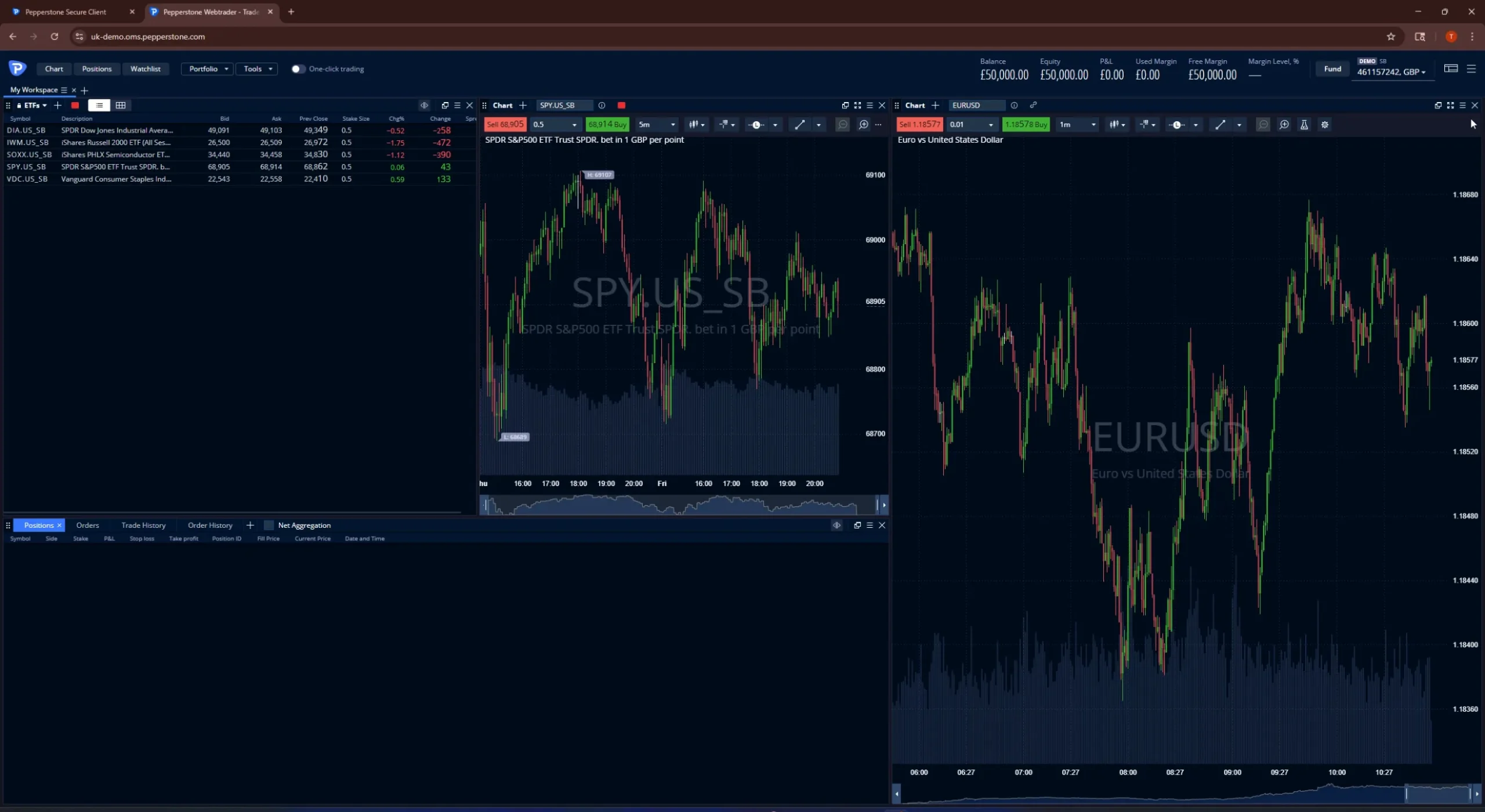Switch watchlist to list view toggle
Screen dimensions: 1485x812
[x=99, y=105]
